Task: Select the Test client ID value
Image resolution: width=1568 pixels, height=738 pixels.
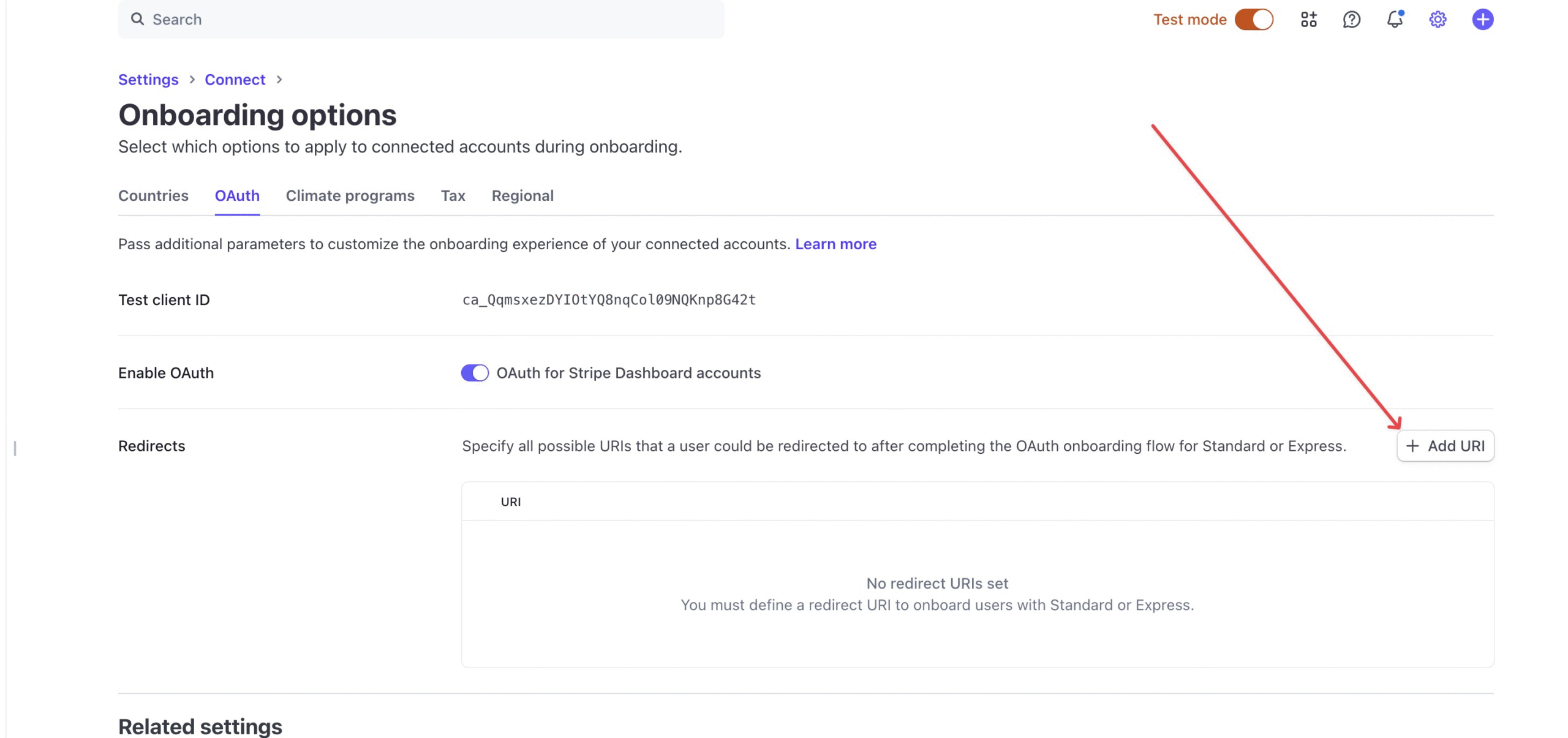Action: [609, 300]
